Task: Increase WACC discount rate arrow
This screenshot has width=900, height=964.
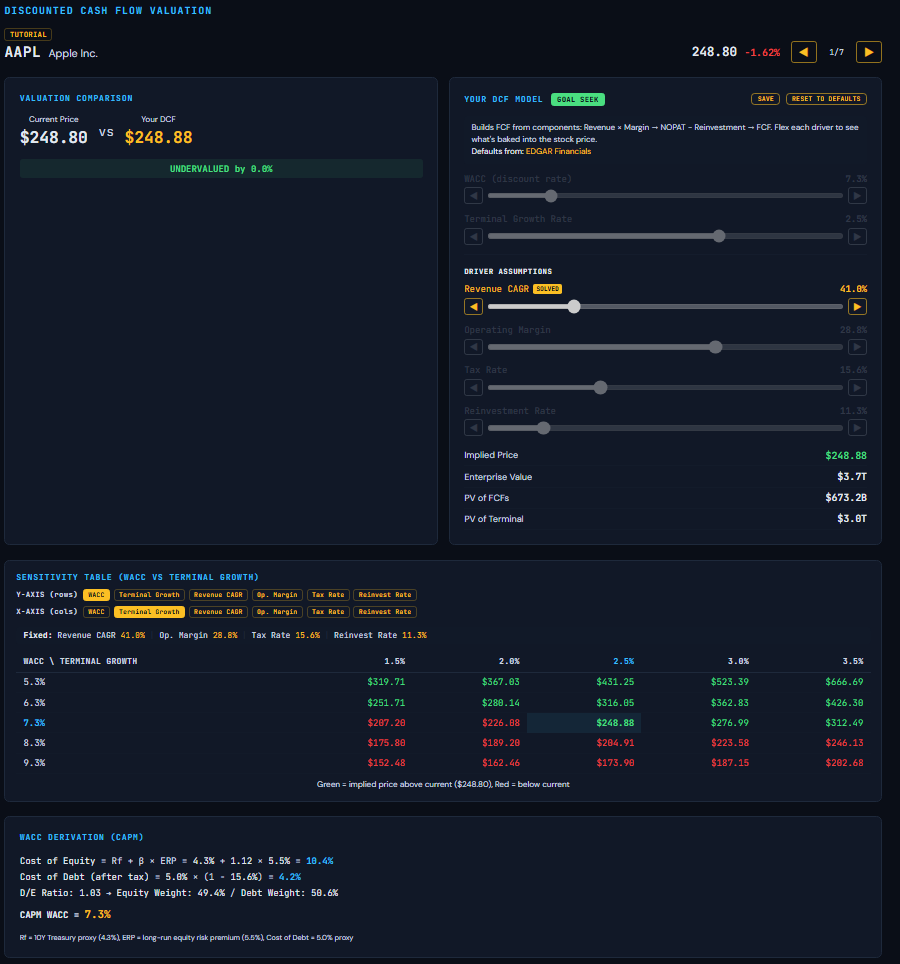Action: (x=857, y=196)
